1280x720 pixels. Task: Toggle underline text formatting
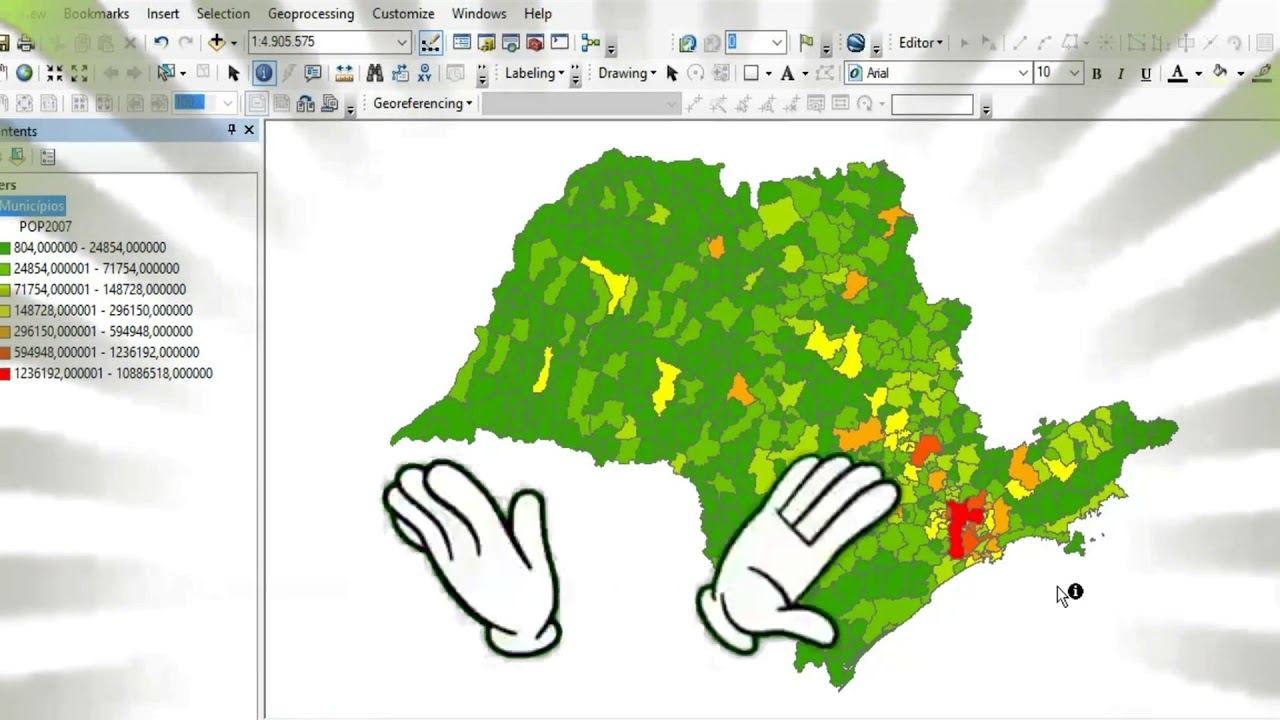pos(1146,73)
